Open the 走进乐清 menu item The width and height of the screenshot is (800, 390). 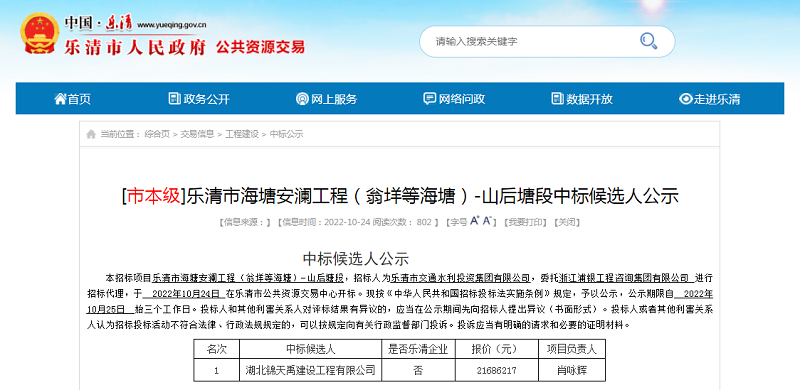(710, 99)
